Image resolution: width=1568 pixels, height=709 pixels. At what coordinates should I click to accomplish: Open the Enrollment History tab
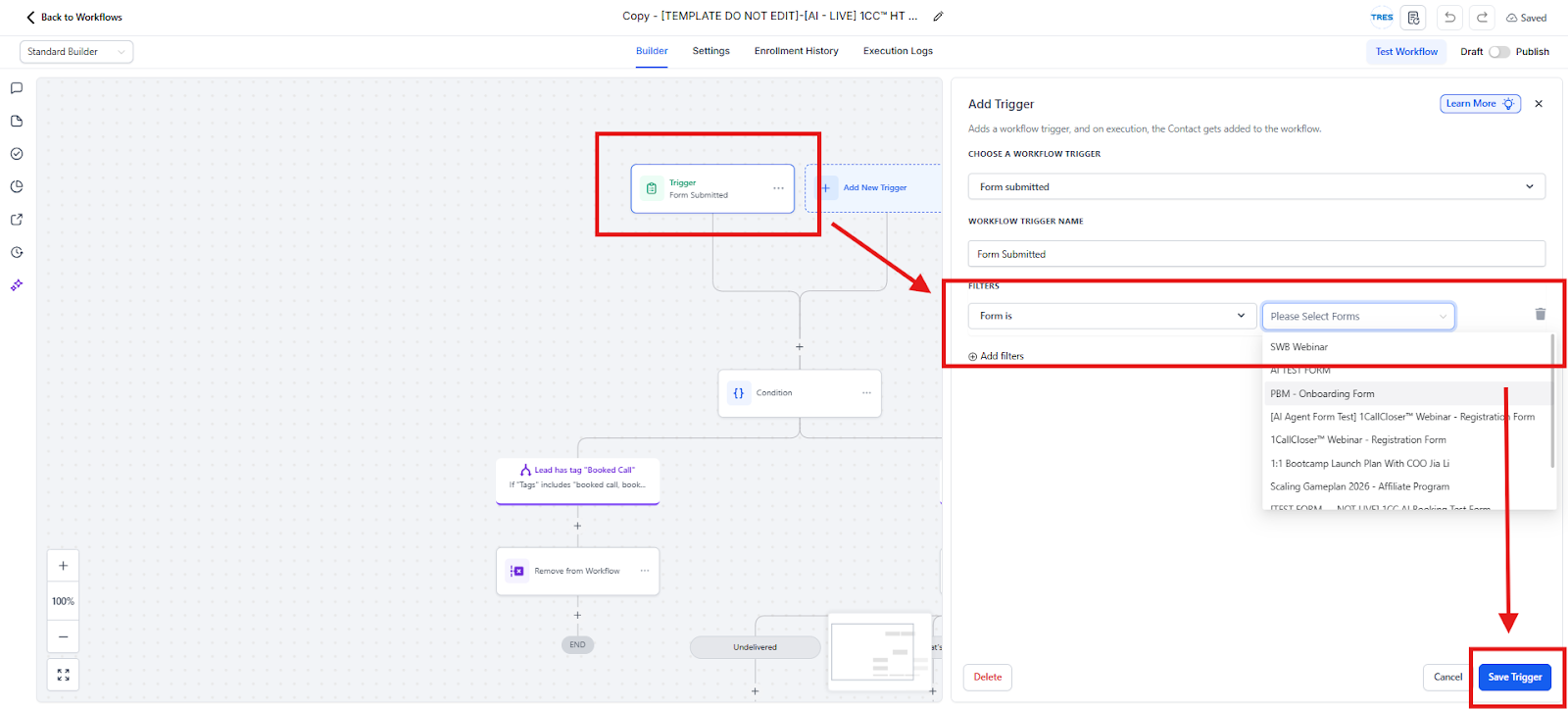(797, 51)
